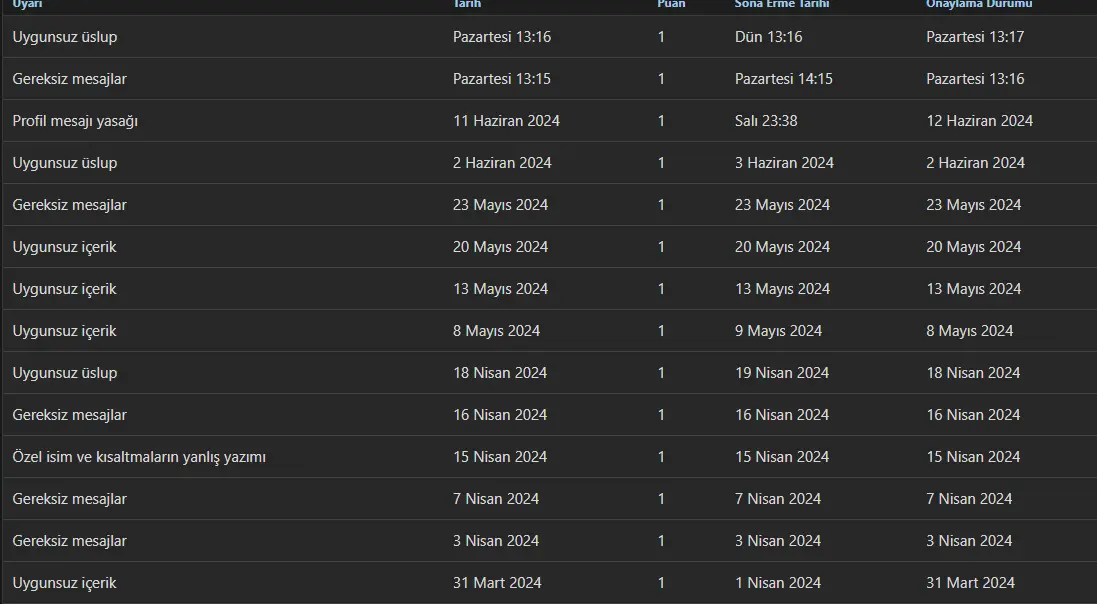Click Tarih cell '31 Mart 2024'
Image resolution: width=1097 pixels, height=604 pixels.
(497, 583)
